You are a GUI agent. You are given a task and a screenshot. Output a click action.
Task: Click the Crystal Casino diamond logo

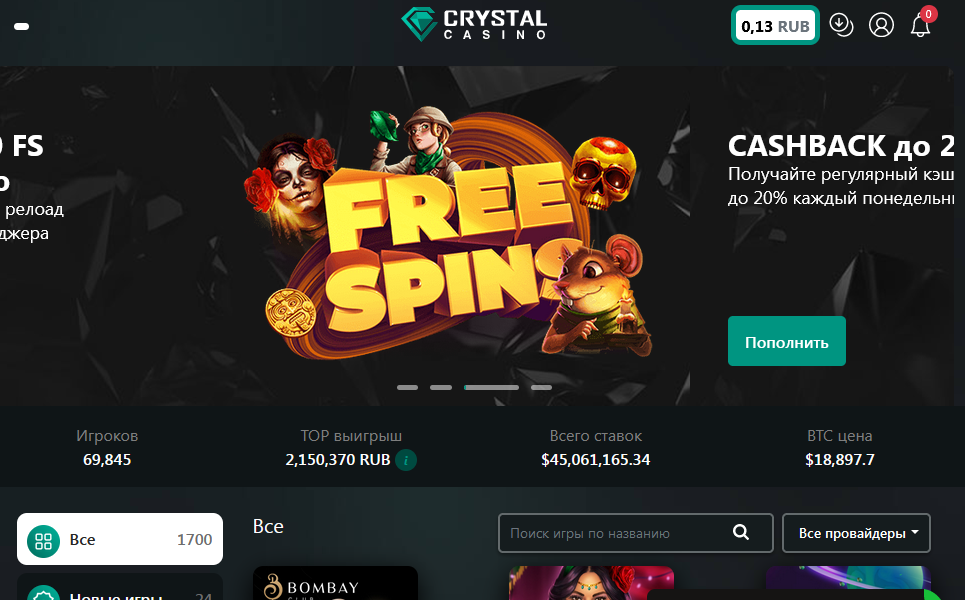tap(419, 25)
